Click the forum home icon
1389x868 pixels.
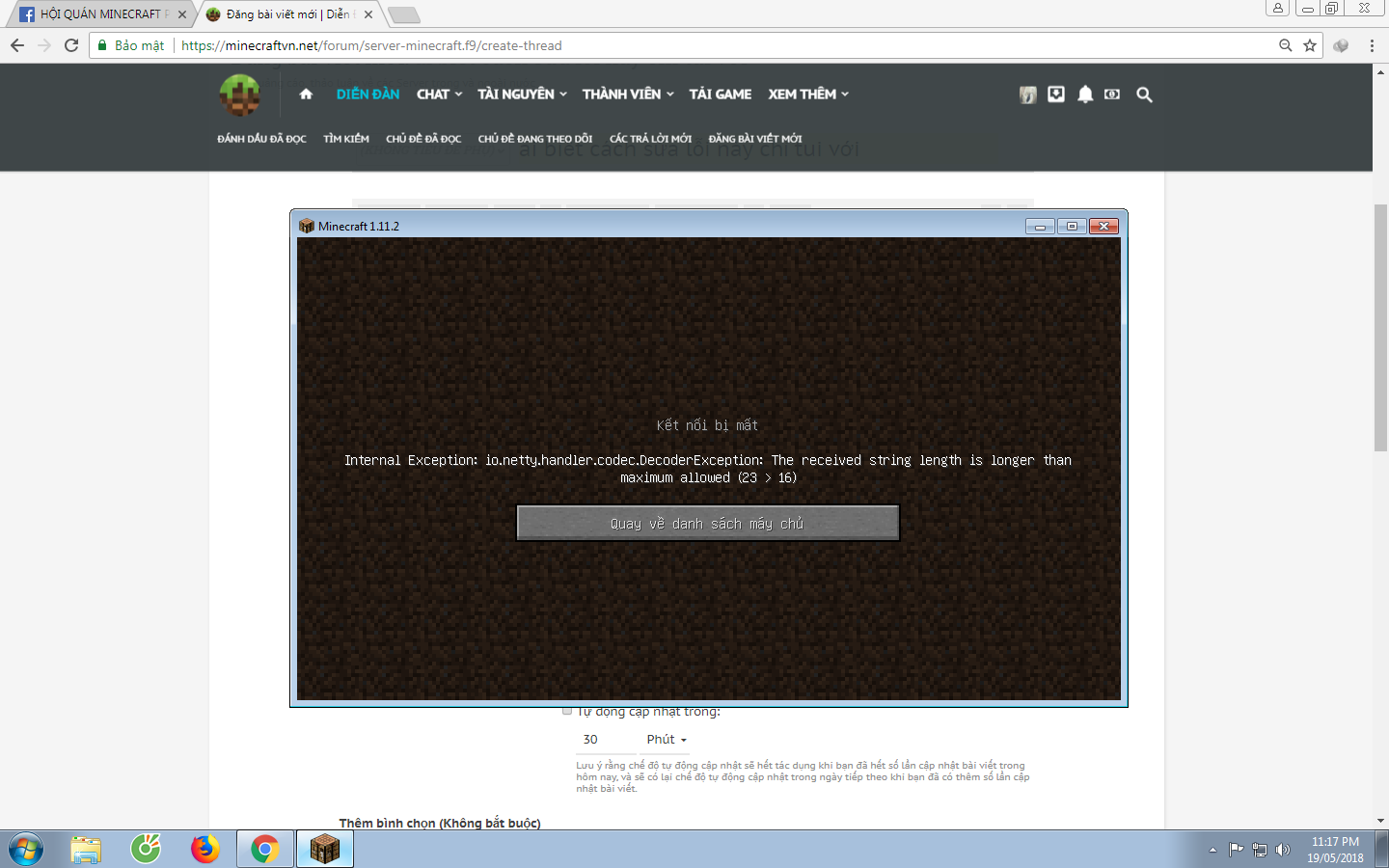click(x=306, y=94)
